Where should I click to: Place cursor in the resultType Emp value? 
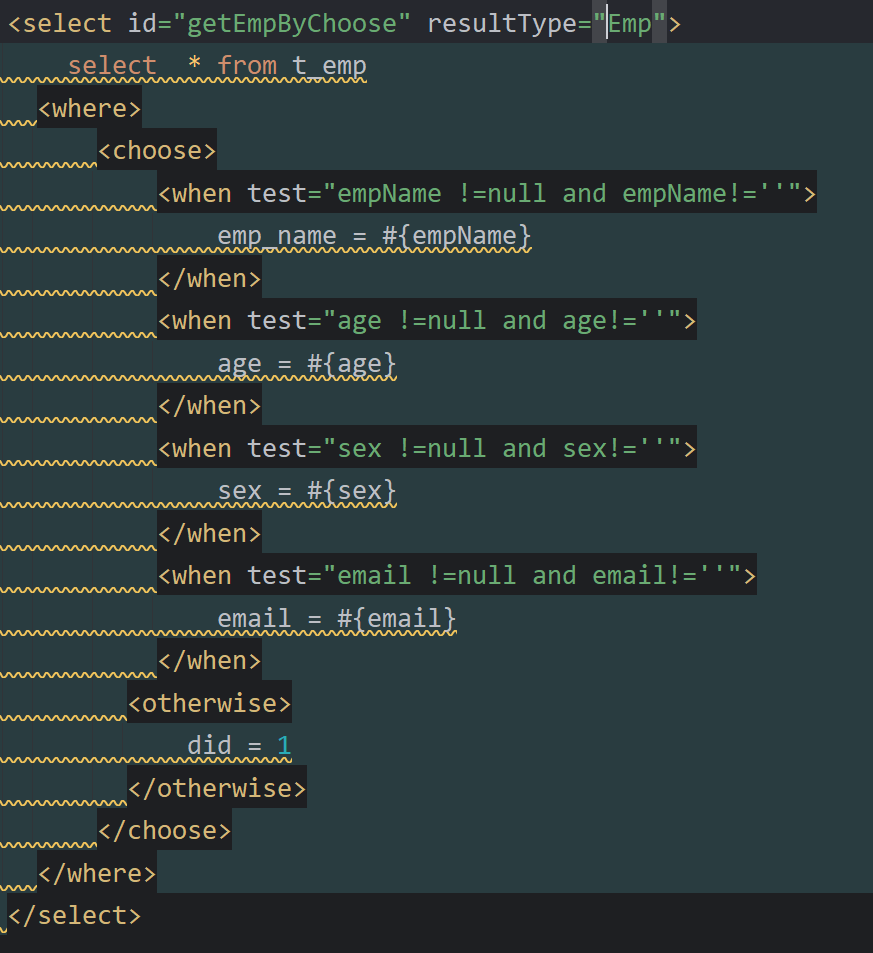point(630,23)
